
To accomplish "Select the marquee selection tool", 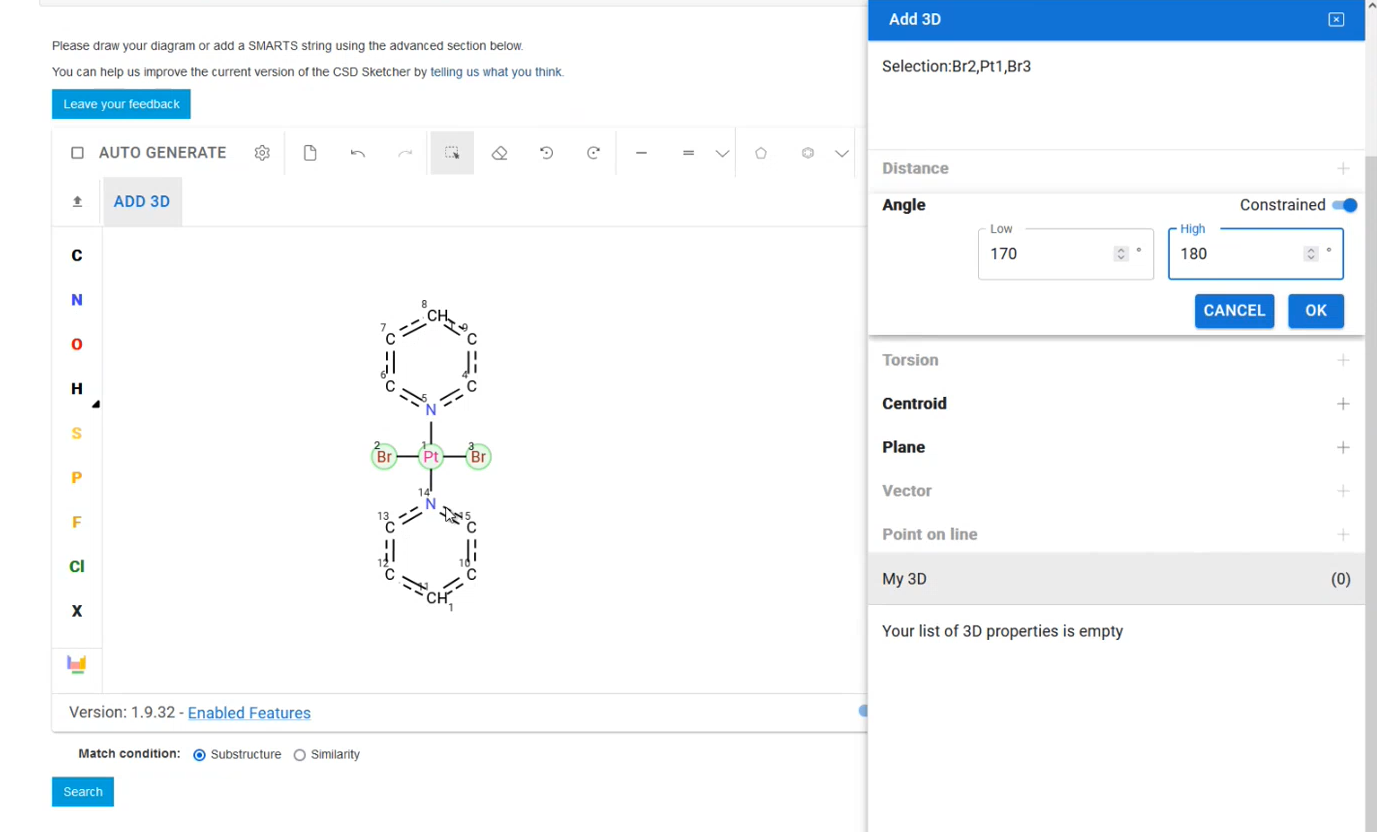I will click(452, 153).
